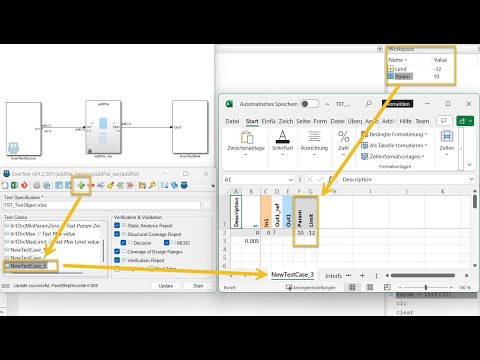This screenshot has width=480, height=360.
Task: Toggle the Verification Report checkbox
Action: [117, 260]
